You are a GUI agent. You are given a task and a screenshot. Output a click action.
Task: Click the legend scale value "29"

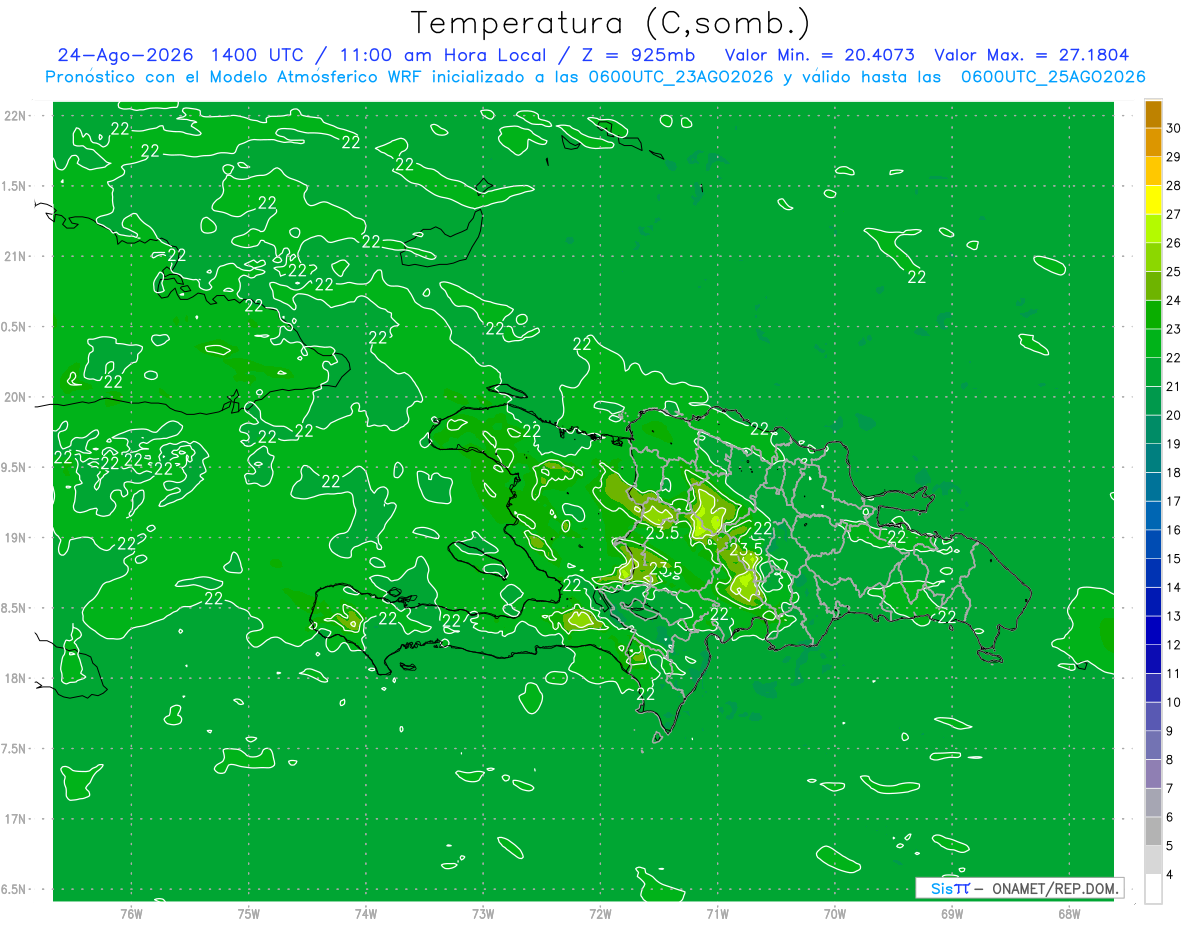pyautogui.click(x=1174, y=157)
